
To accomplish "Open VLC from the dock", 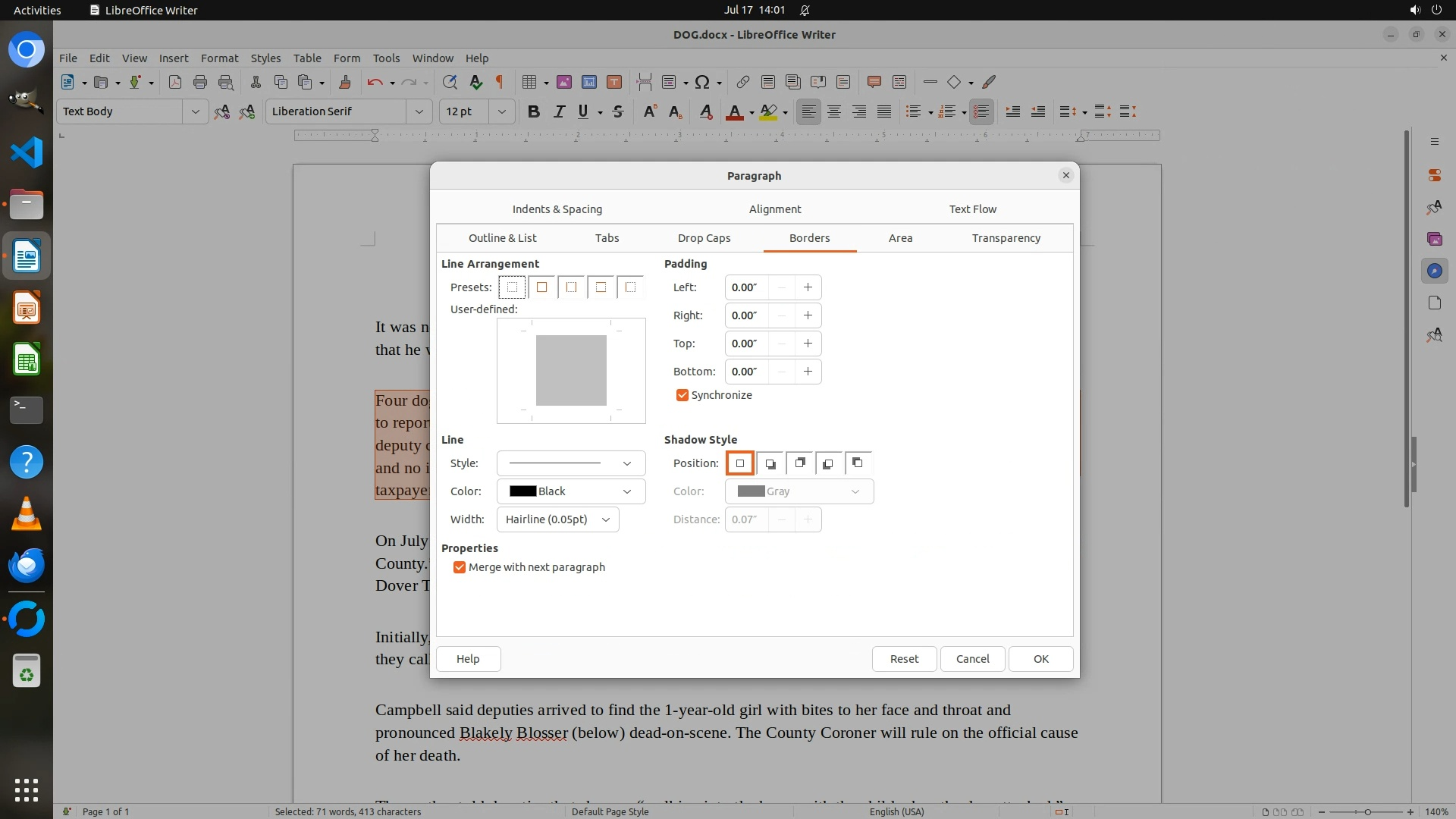I will pos(27,513).
